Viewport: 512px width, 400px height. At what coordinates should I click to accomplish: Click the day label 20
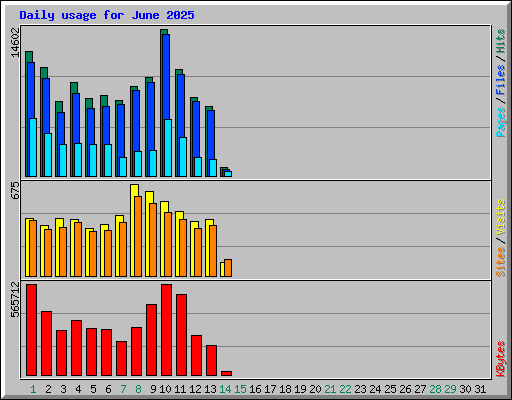click(x=315, y=389)
